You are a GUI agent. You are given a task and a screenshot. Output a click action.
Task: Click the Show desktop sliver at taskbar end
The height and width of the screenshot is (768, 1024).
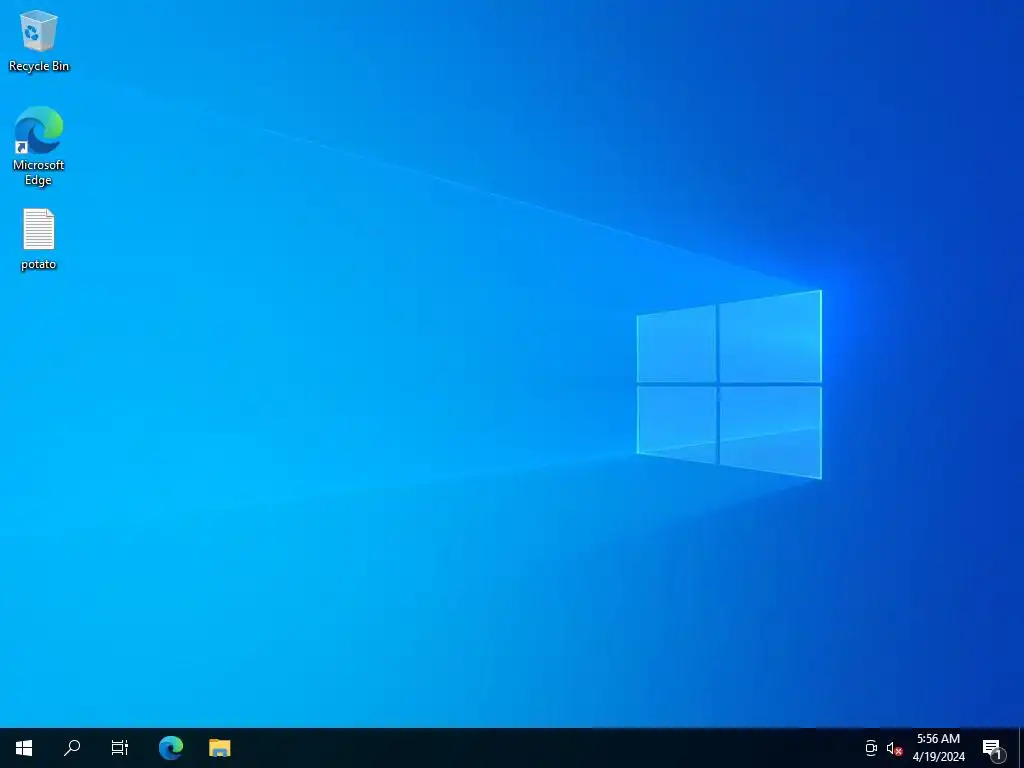pyautogui.click(x=1021, y=748)
